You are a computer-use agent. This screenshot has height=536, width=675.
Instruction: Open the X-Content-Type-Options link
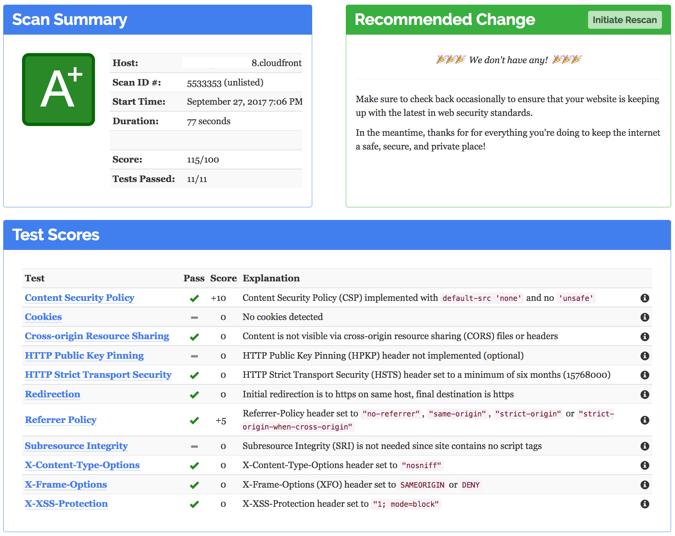pyautogui.click(x=82, y=465)
